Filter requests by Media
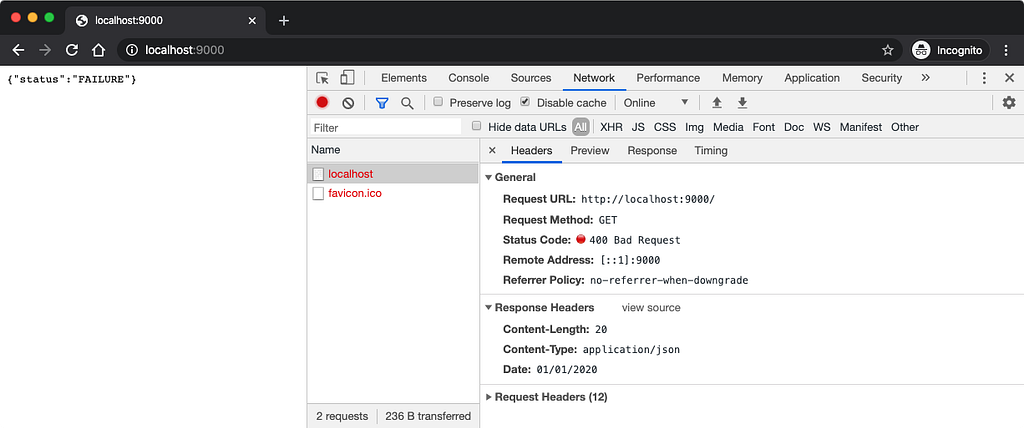 coord(728,127)
